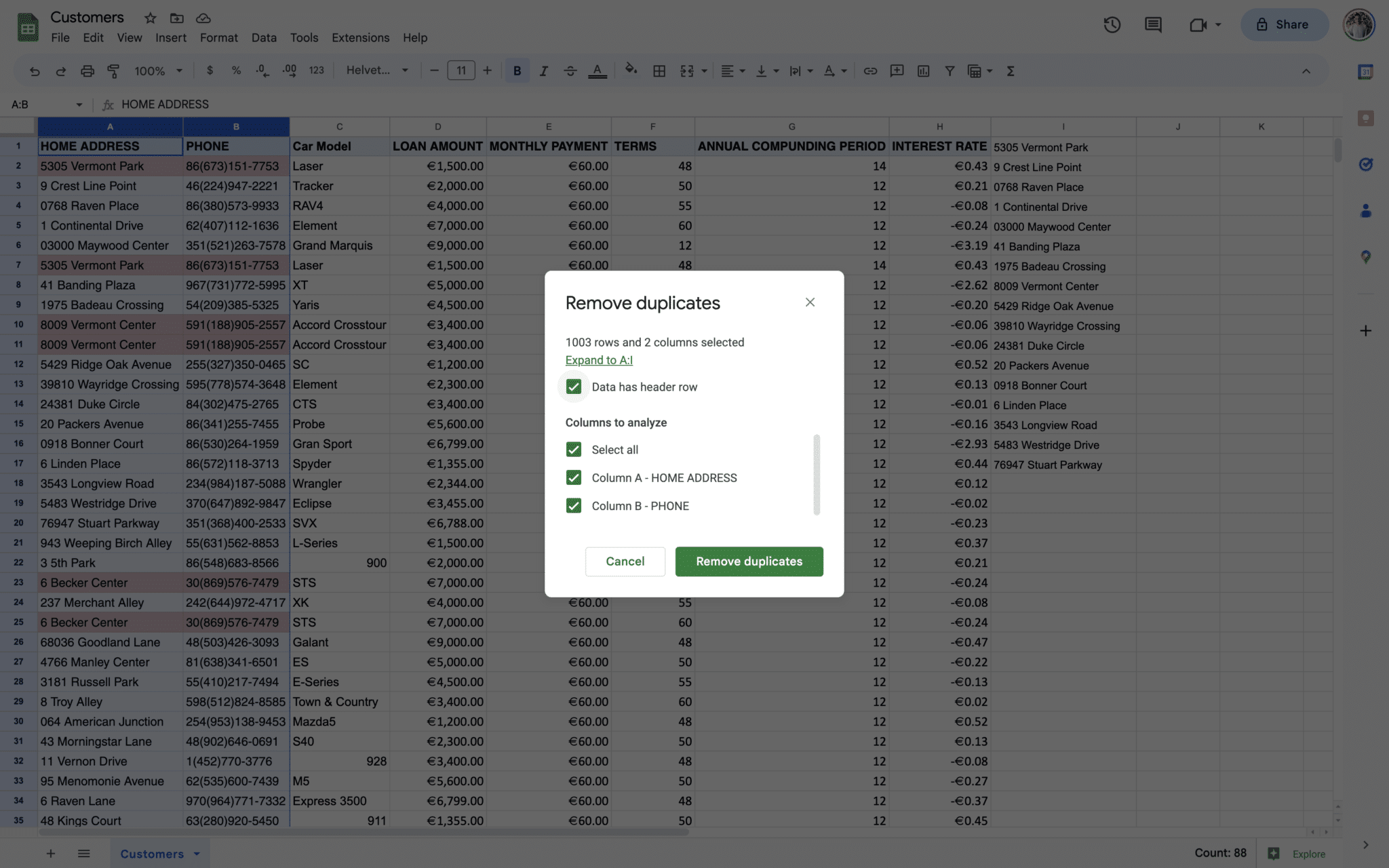Click the font size input field

coord(461,71)
